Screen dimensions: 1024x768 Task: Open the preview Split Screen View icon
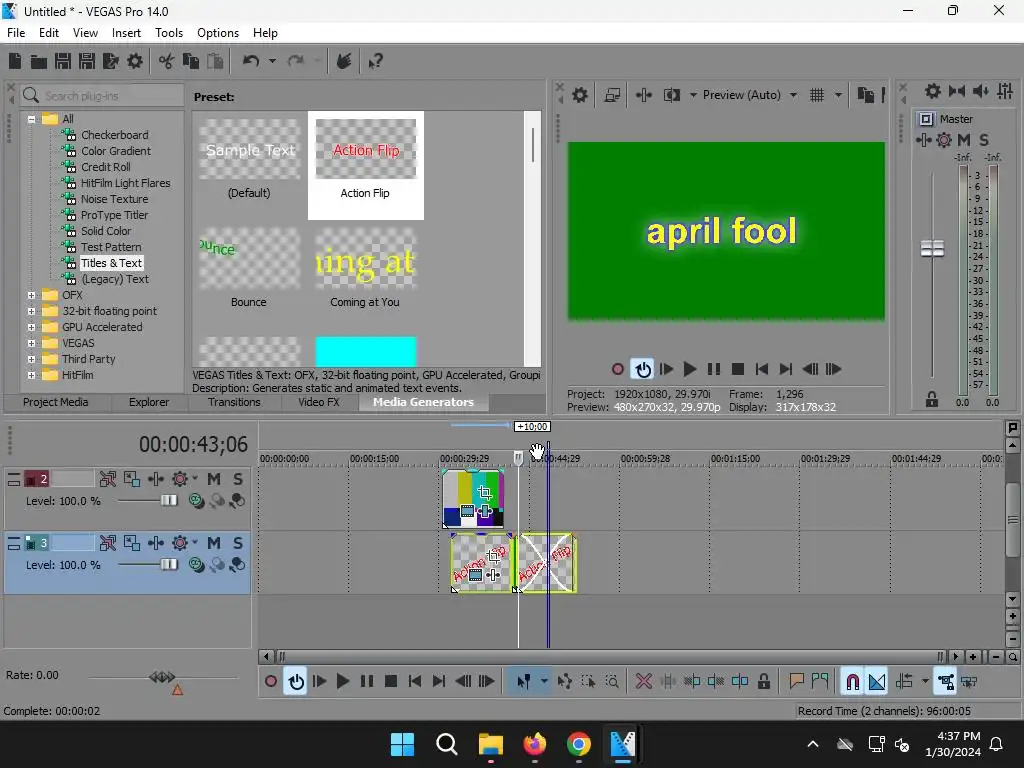[x=671, y=95]
